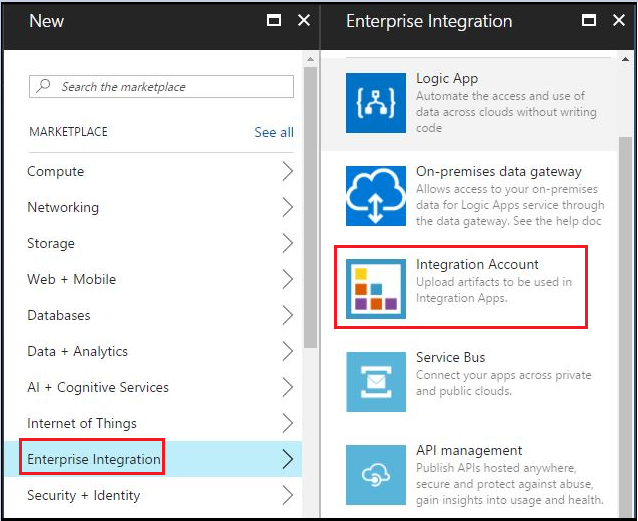Click the Logic App icon
Image resolution: width=638 pixels, height=521 pixels.
tap(376, 103)
